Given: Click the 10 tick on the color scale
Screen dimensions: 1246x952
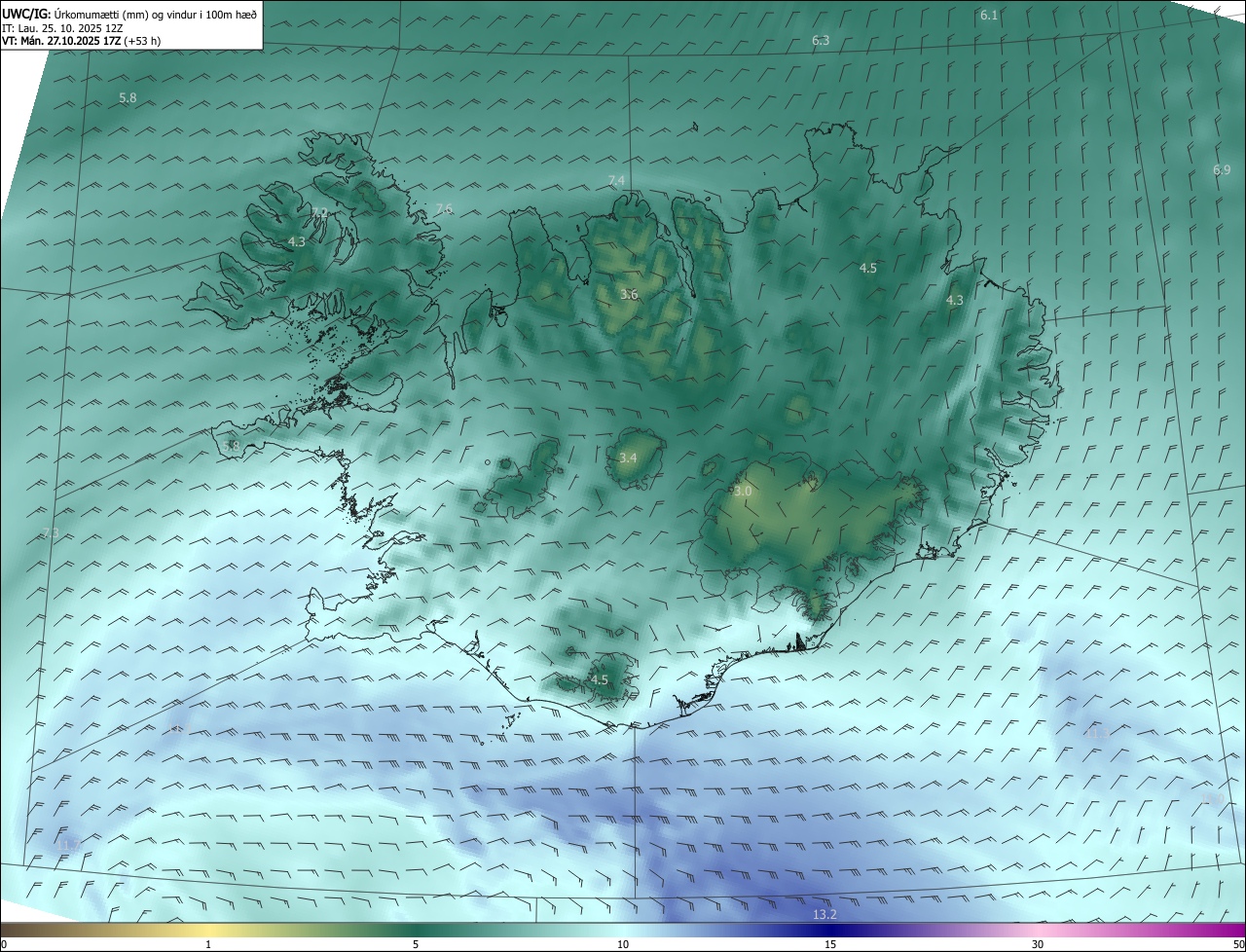Looking at the screenshot, I should tap(623, 944).
